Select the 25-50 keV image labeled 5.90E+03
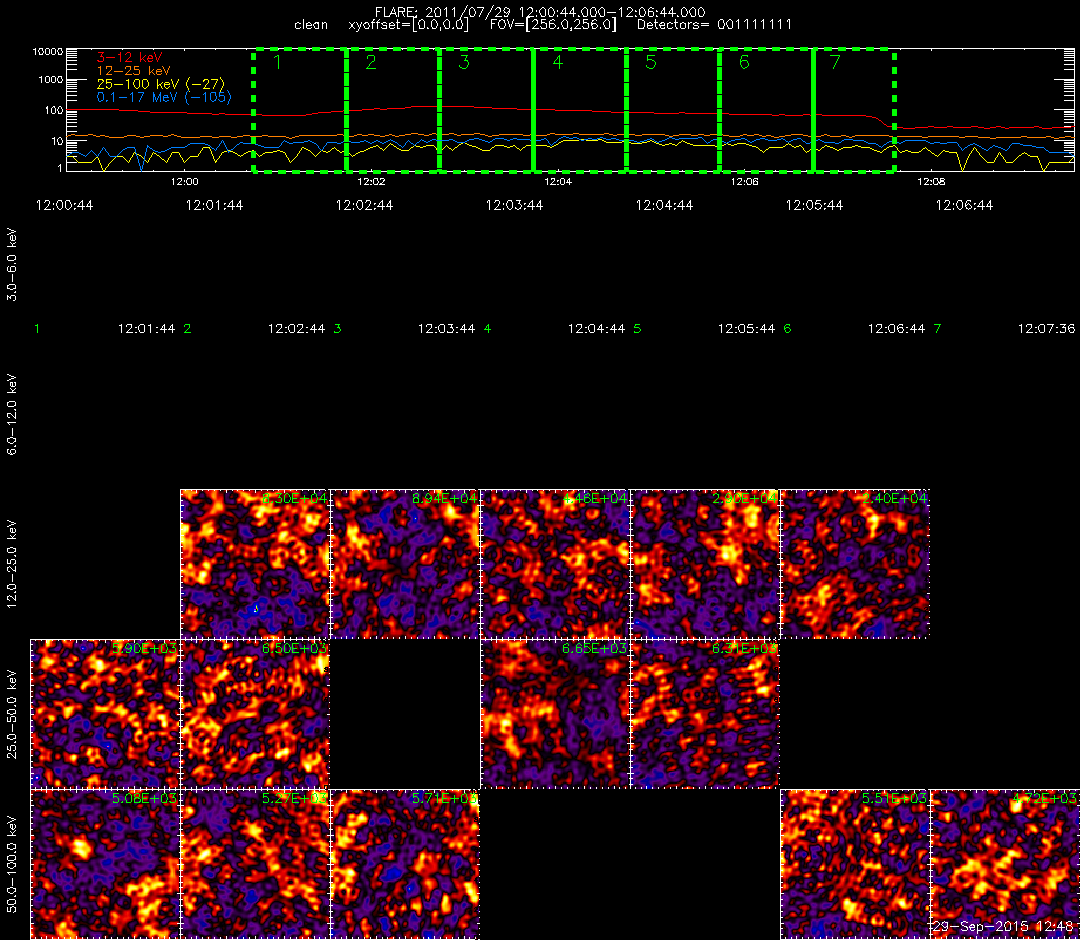The height and width of the screenshot is (940, 1080). (105, 714)
